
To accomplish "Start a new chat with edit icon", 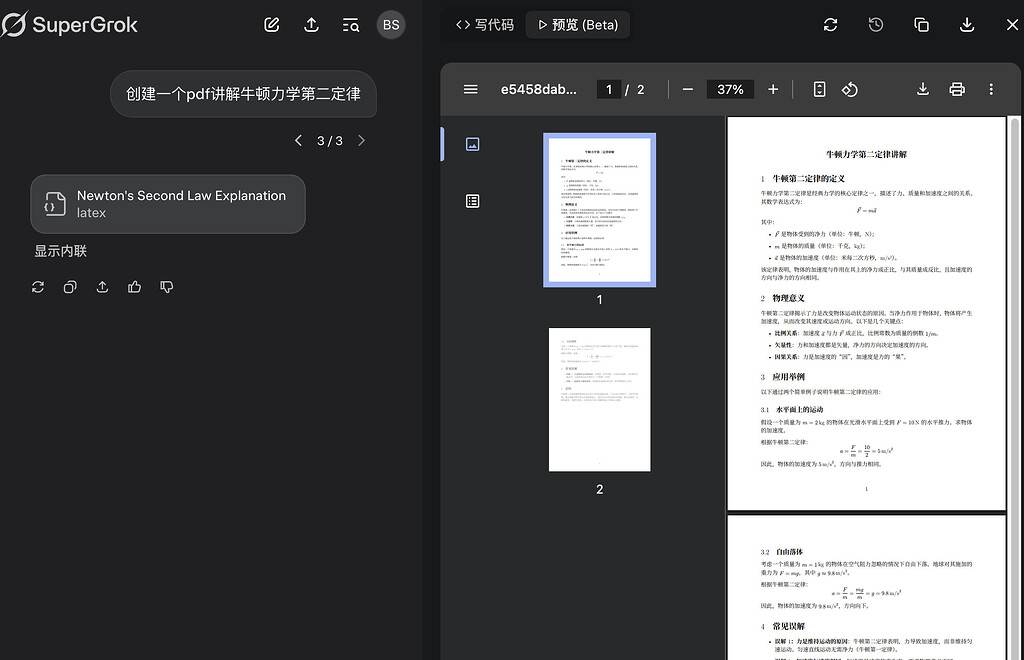I will click(x=272, y=25).
